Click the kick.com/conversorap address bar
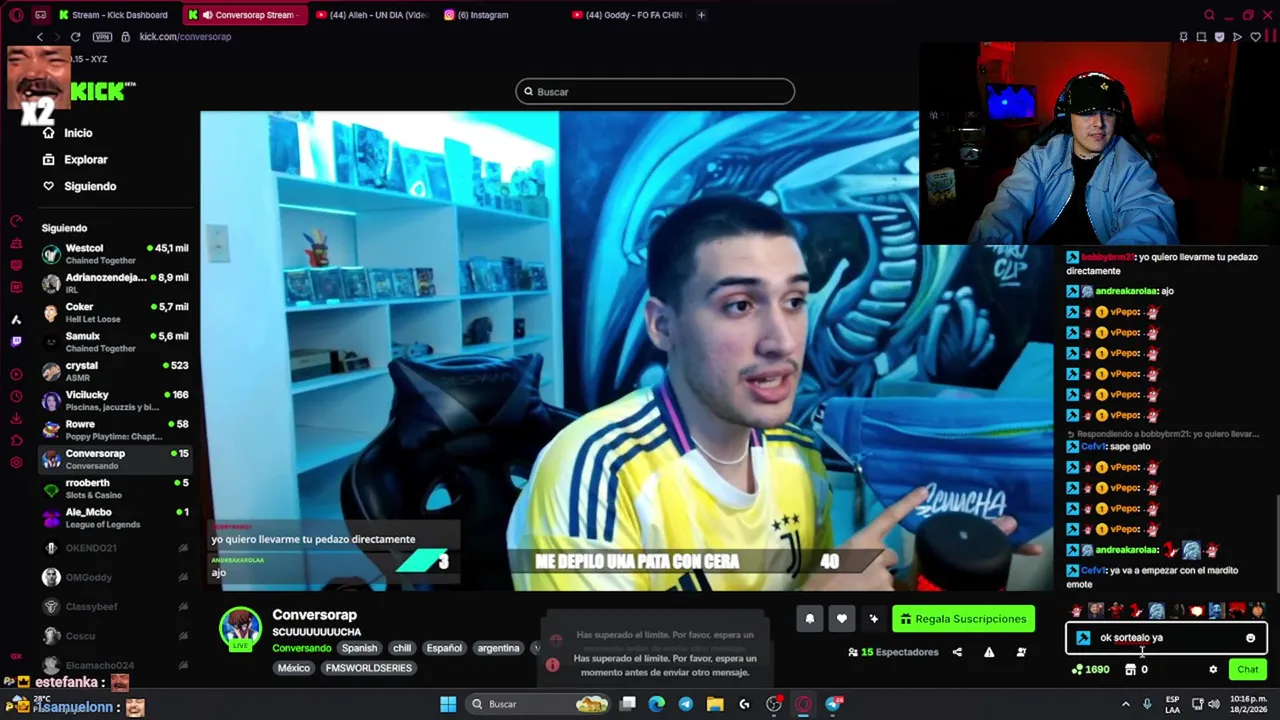This screenshot has width=1280, height=720. point(185,37)
